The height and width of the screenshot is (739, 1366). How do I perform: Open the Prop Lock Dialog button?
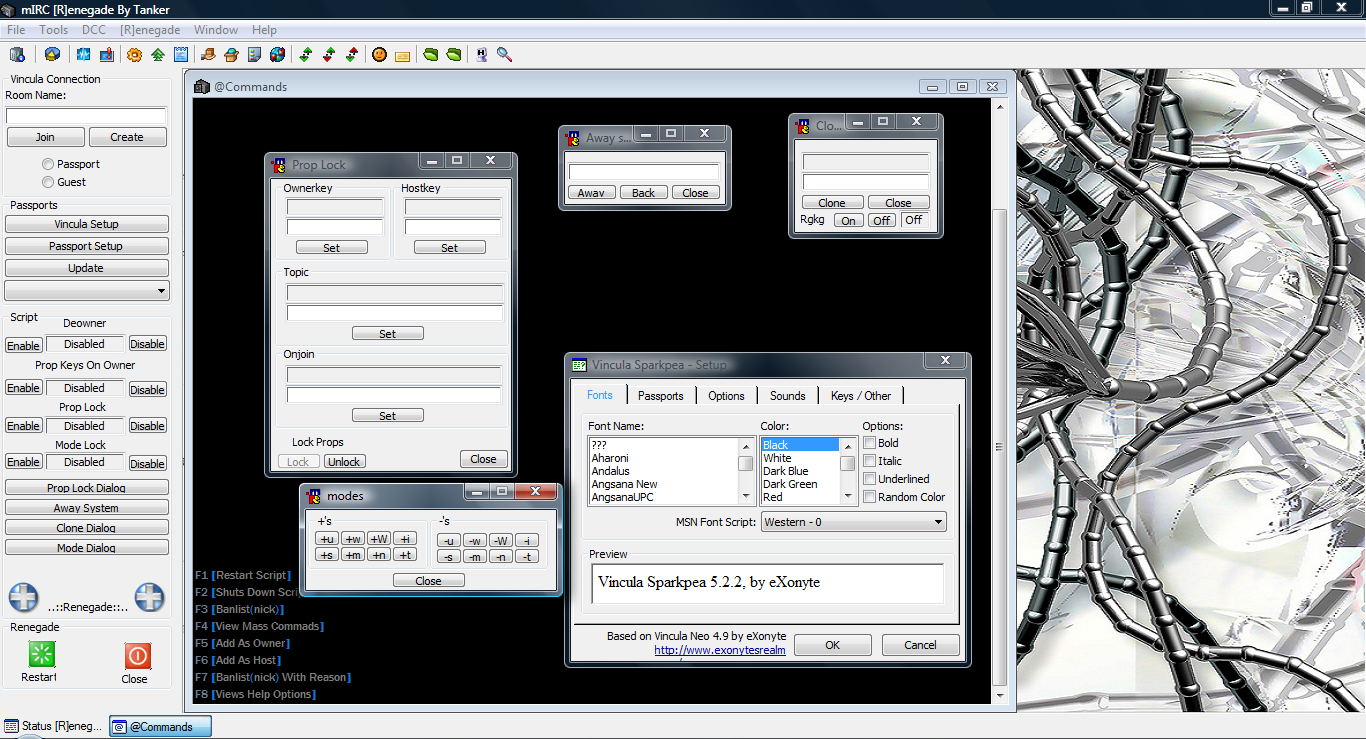pos(87,488)
